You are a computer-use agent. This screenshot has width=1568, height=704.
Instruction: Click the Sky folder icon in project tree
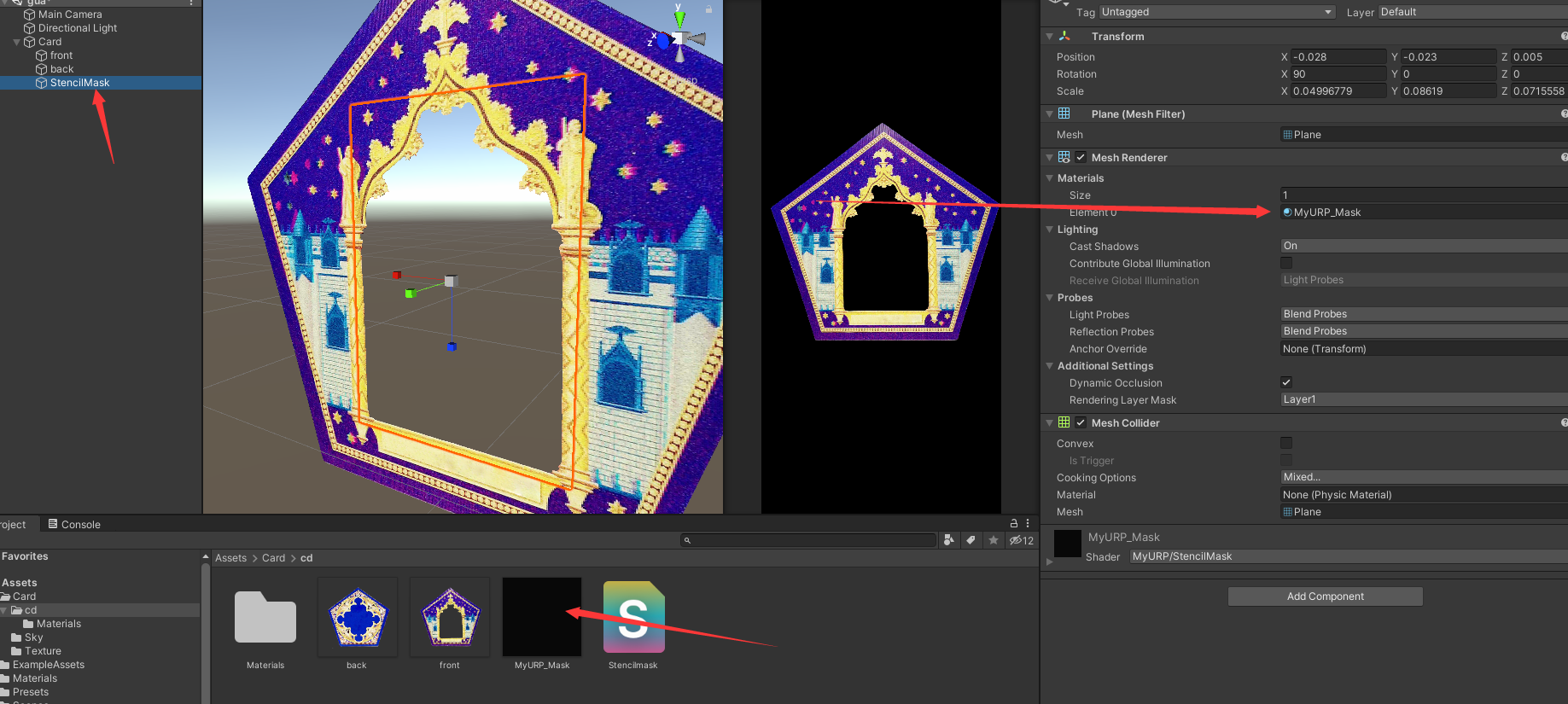pyautogui.click(x=16, y=637)
